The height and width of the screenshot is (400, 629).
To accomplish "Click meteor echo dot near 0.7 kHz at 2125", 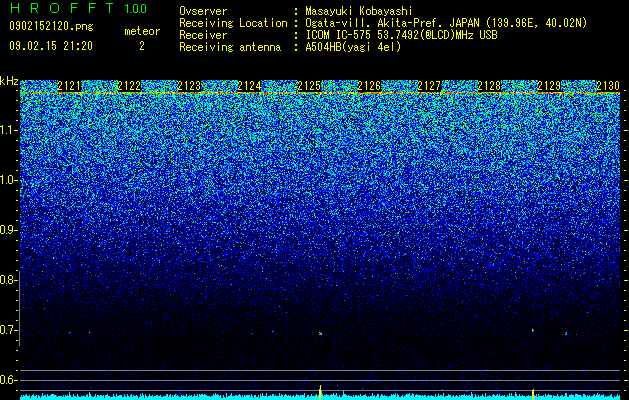I will (320, 333).
